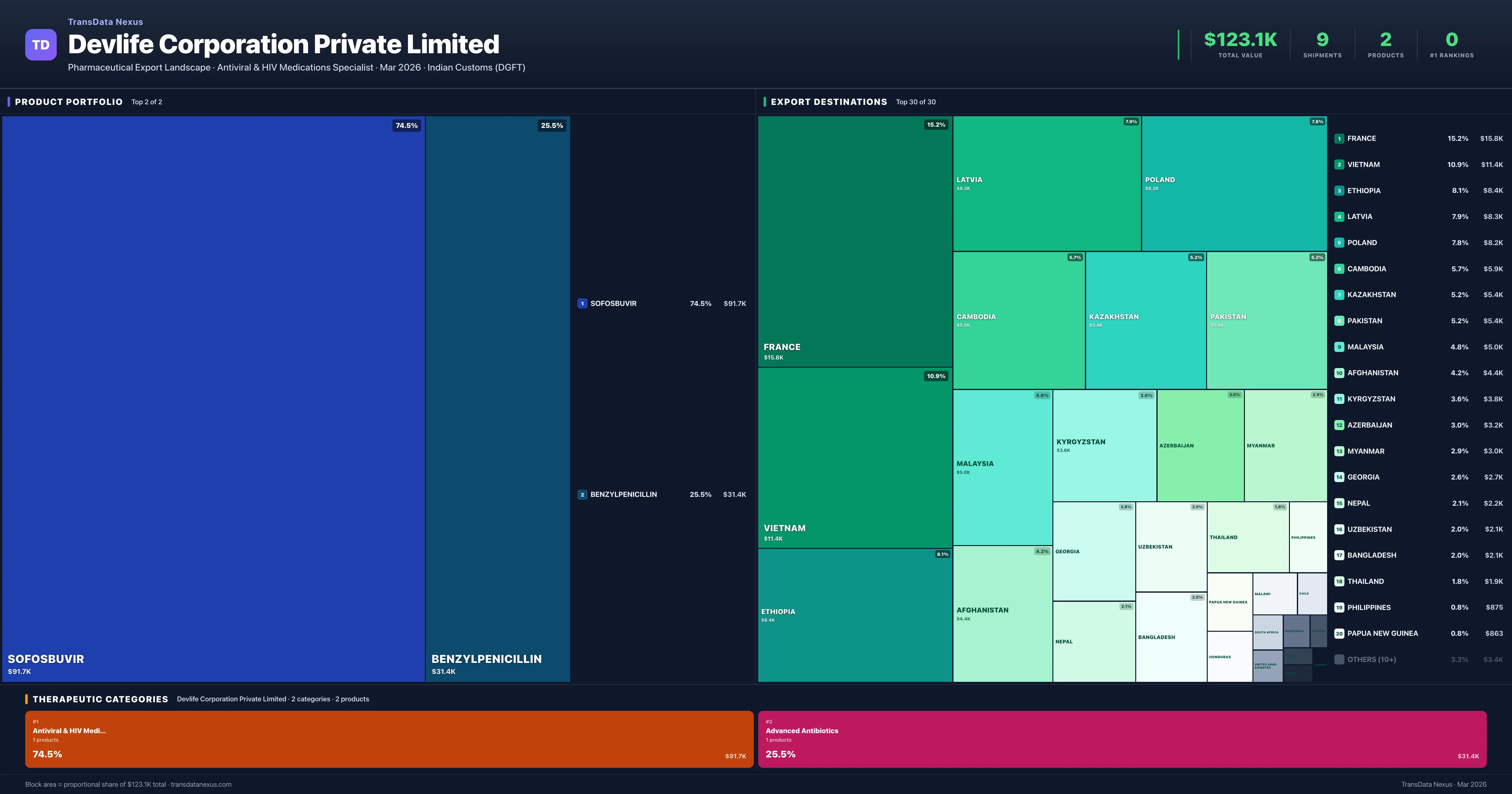Open the Antiviral & HIV category card
The height and width of the screenshot is (794, 1512).
coord(389,739)
